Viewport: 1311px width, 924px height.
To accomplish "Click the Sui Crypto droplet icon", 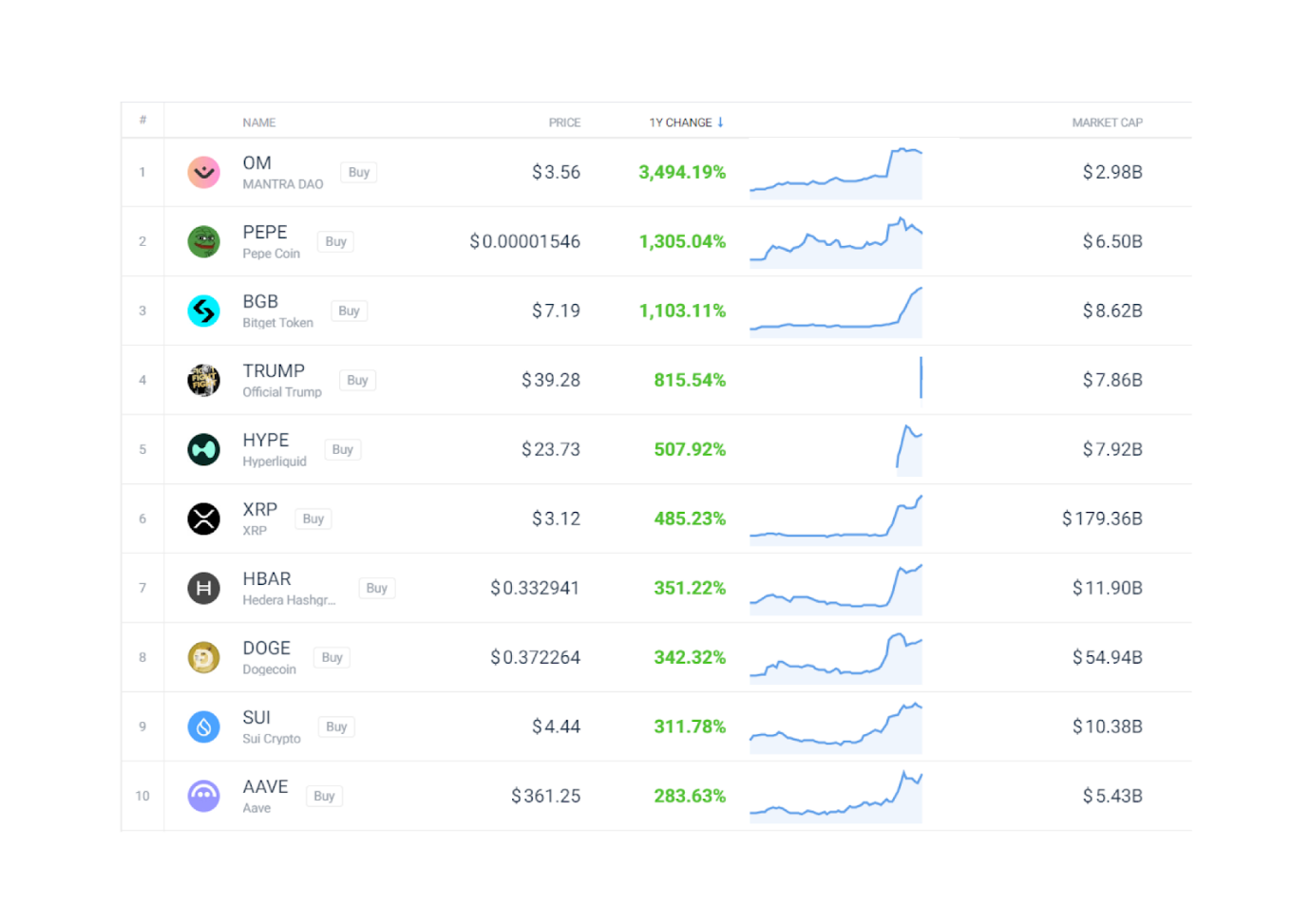I will 203,726.
